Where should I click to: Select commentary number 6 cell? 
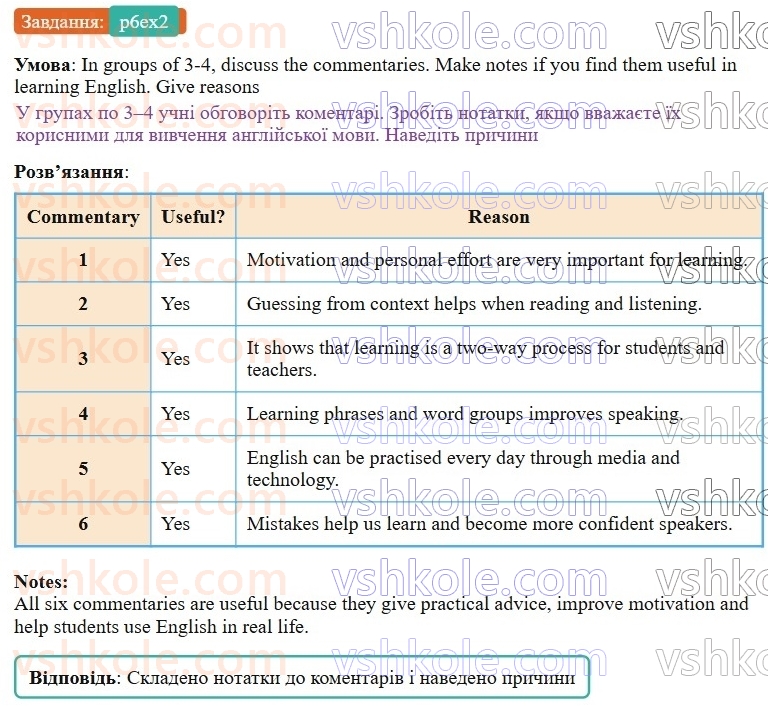83,524
